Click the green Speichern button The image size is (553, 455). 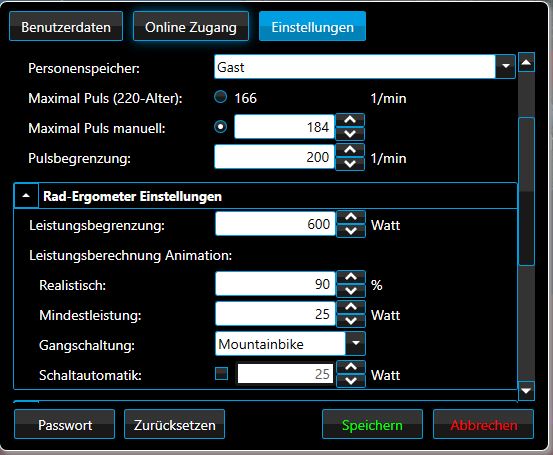372,424
